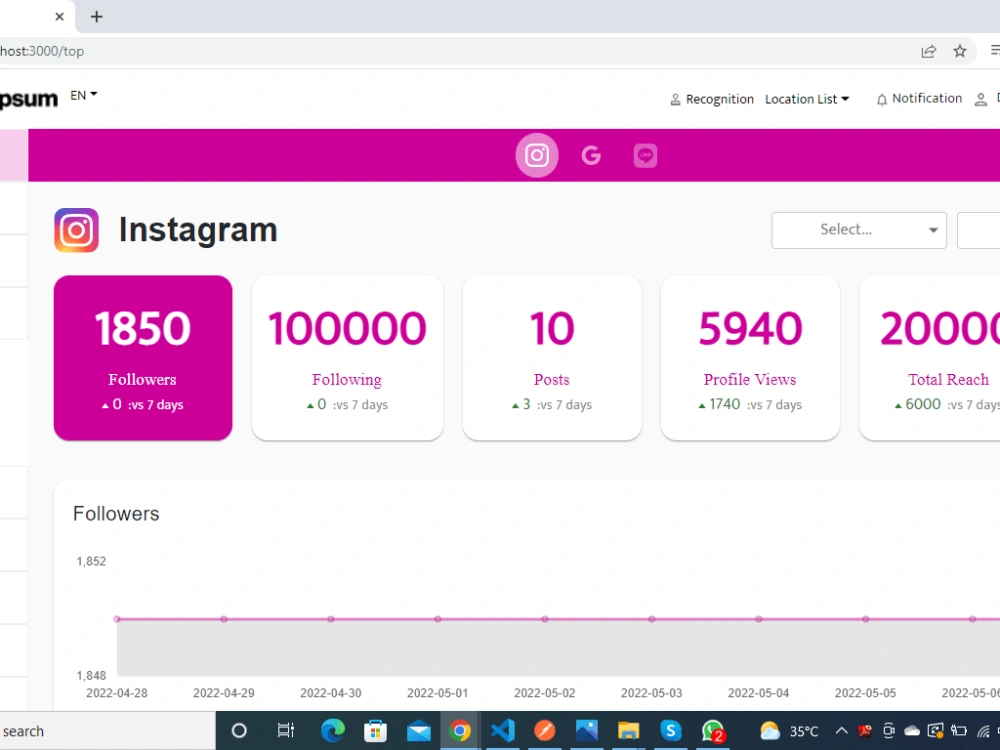Click the 2022-05-02 chart data point
This screenshot has height=750, width=1000.
[545, 619]
